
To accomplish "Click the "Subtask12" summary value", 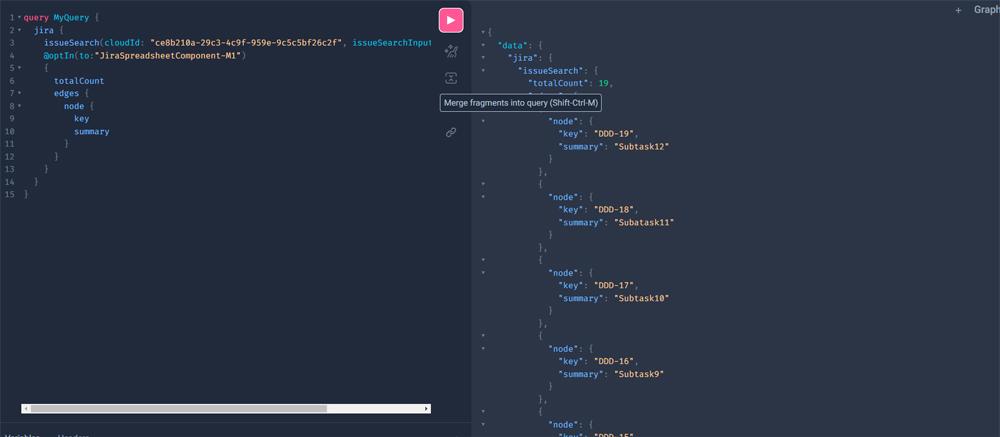I will (642, 146).
